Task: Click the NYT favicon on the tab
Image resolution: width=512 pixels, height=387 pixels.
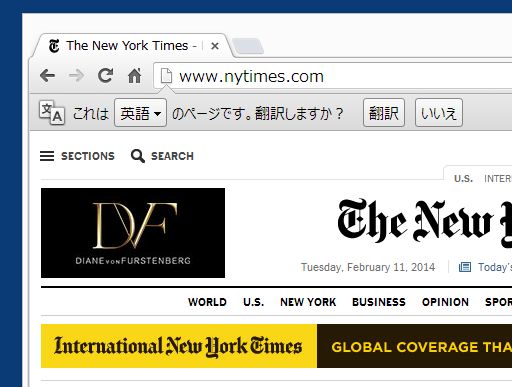Action: [x=54, y=46]
